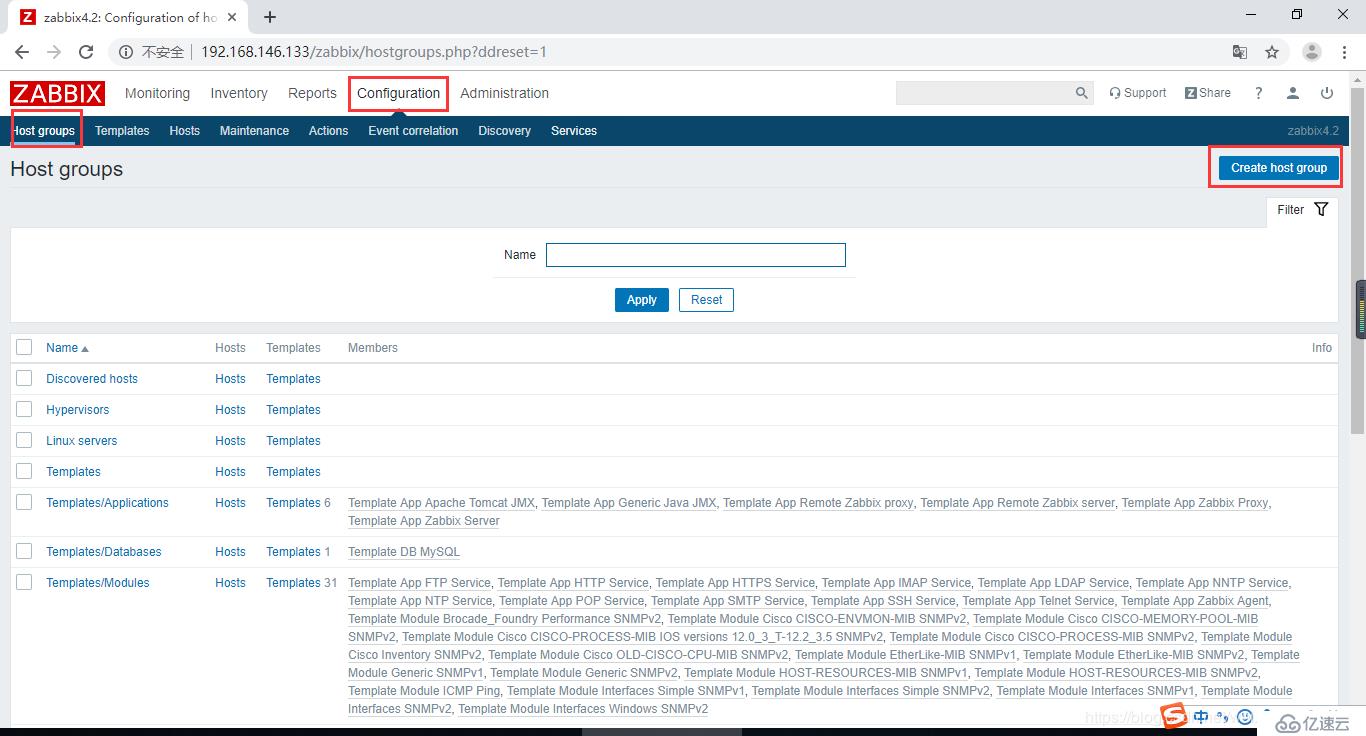Click the Zabbix logo
Image resolution: width=1366 pixels, height=736 pixels.
(57, 93)
